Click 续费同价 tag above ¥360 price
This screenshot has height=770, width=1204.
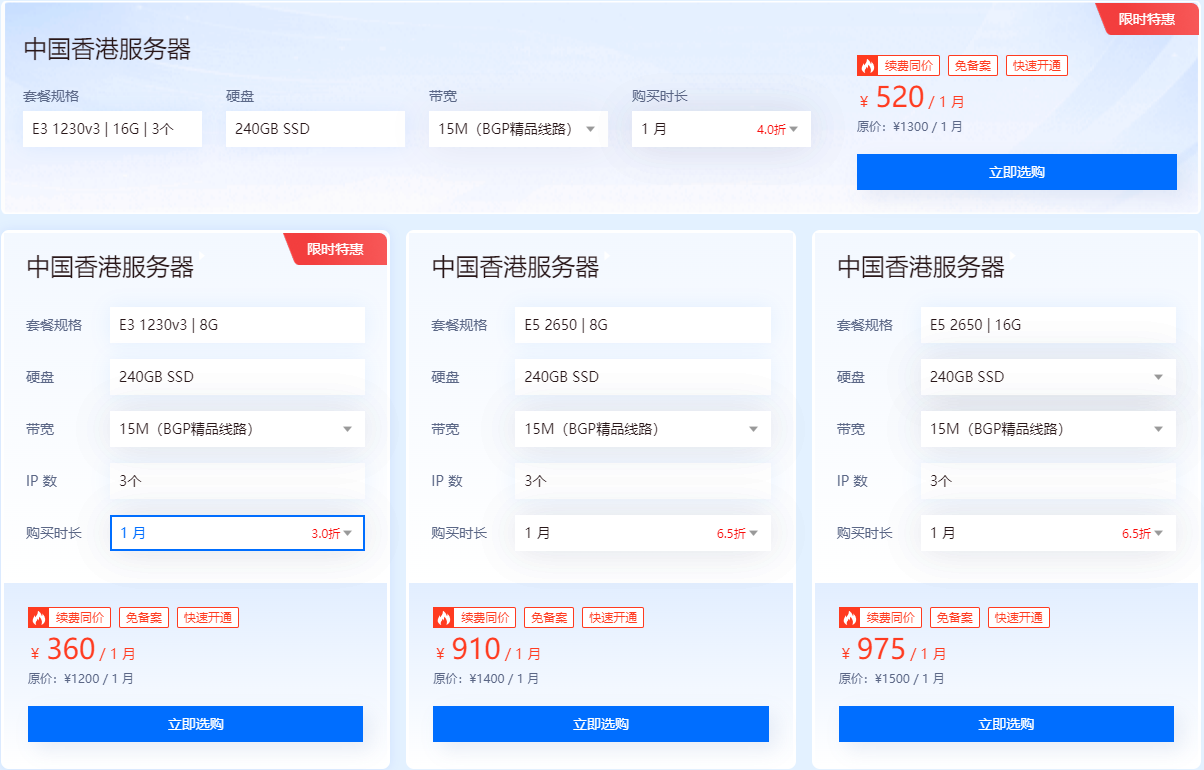[x=80, y=618]
